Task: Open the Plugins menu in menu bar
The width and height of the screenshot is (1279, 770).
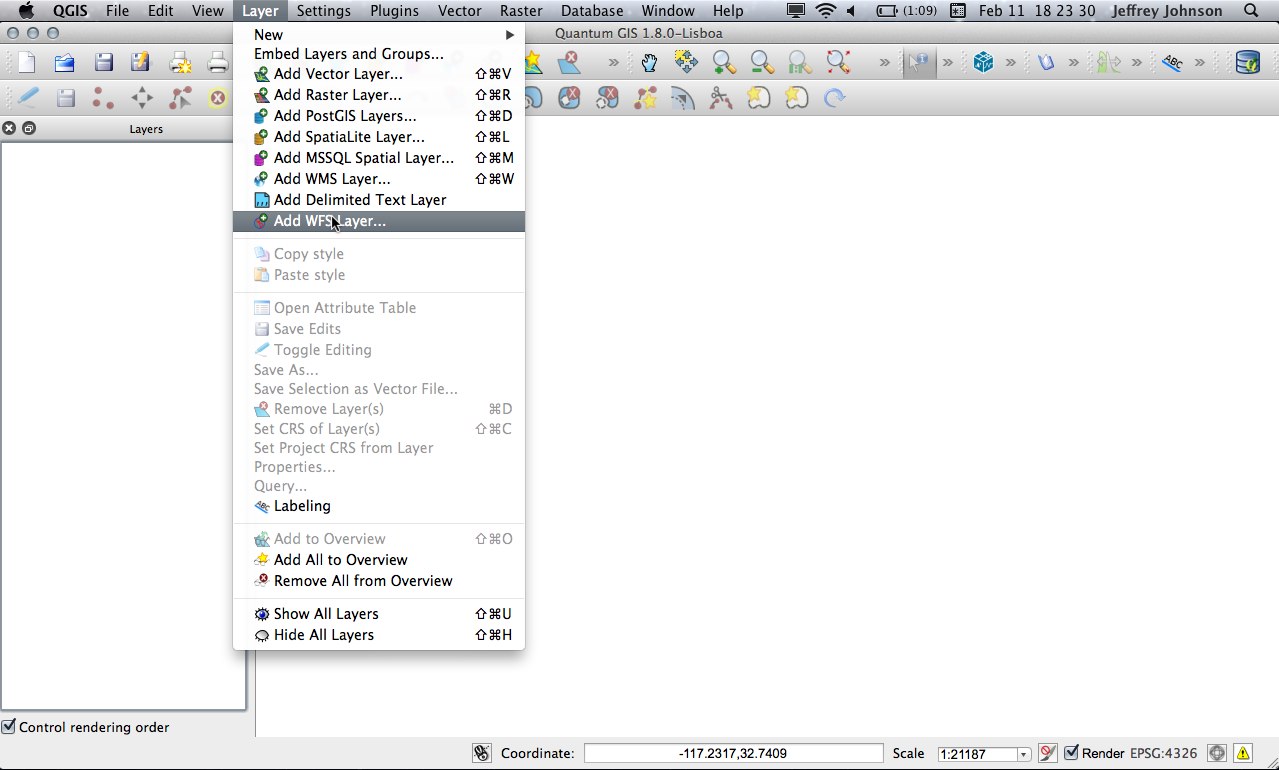Action: point(394,11)
